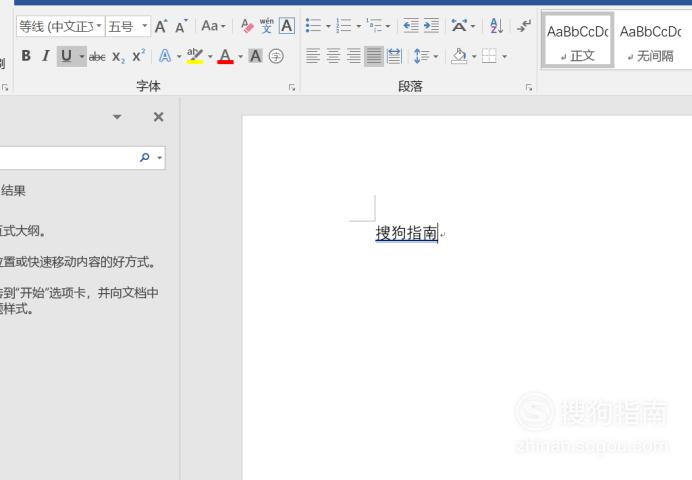Decrease paragraph indent
The image size is (692, 480).
[411, 26]
